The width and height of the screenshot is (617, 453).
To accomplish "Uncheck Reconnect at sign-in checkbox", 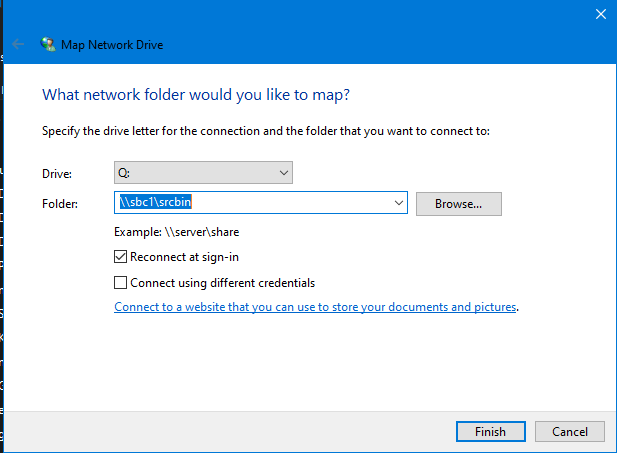I will [120, 257].
